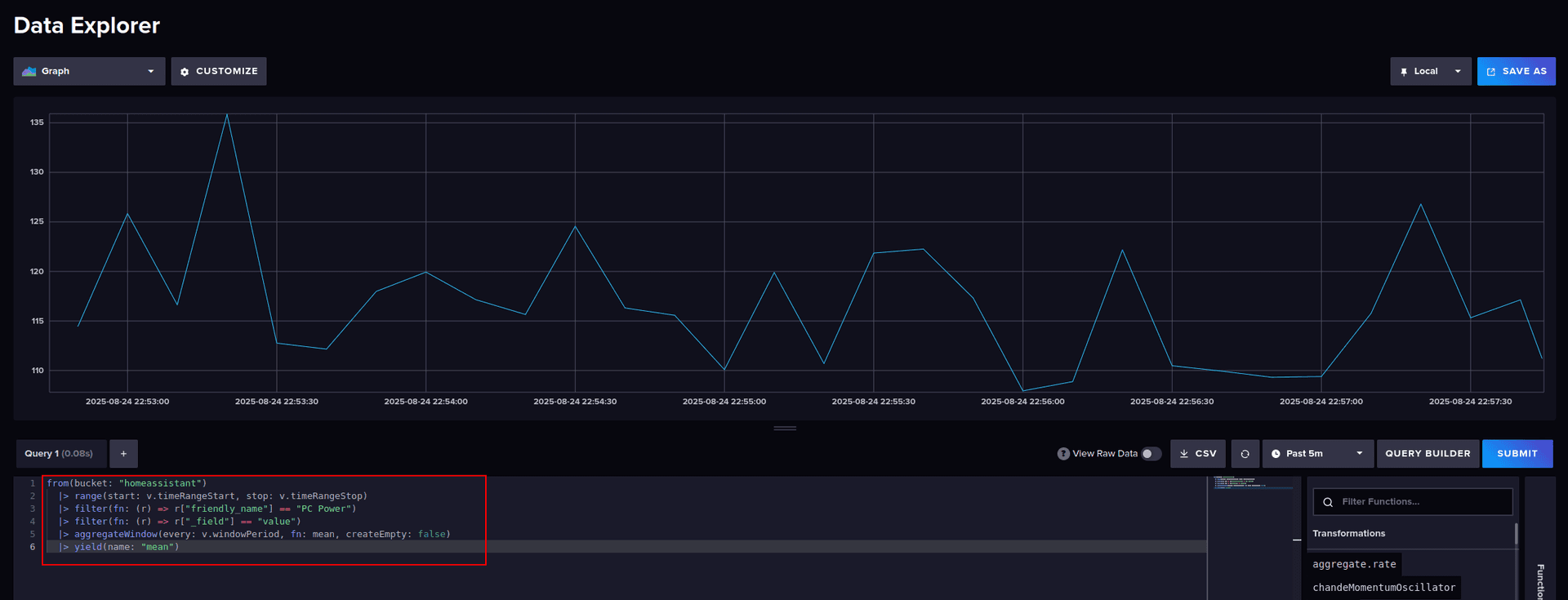Toggle the View Raw Data switch
This screenshot has width=1568, height=600.
1151,454
